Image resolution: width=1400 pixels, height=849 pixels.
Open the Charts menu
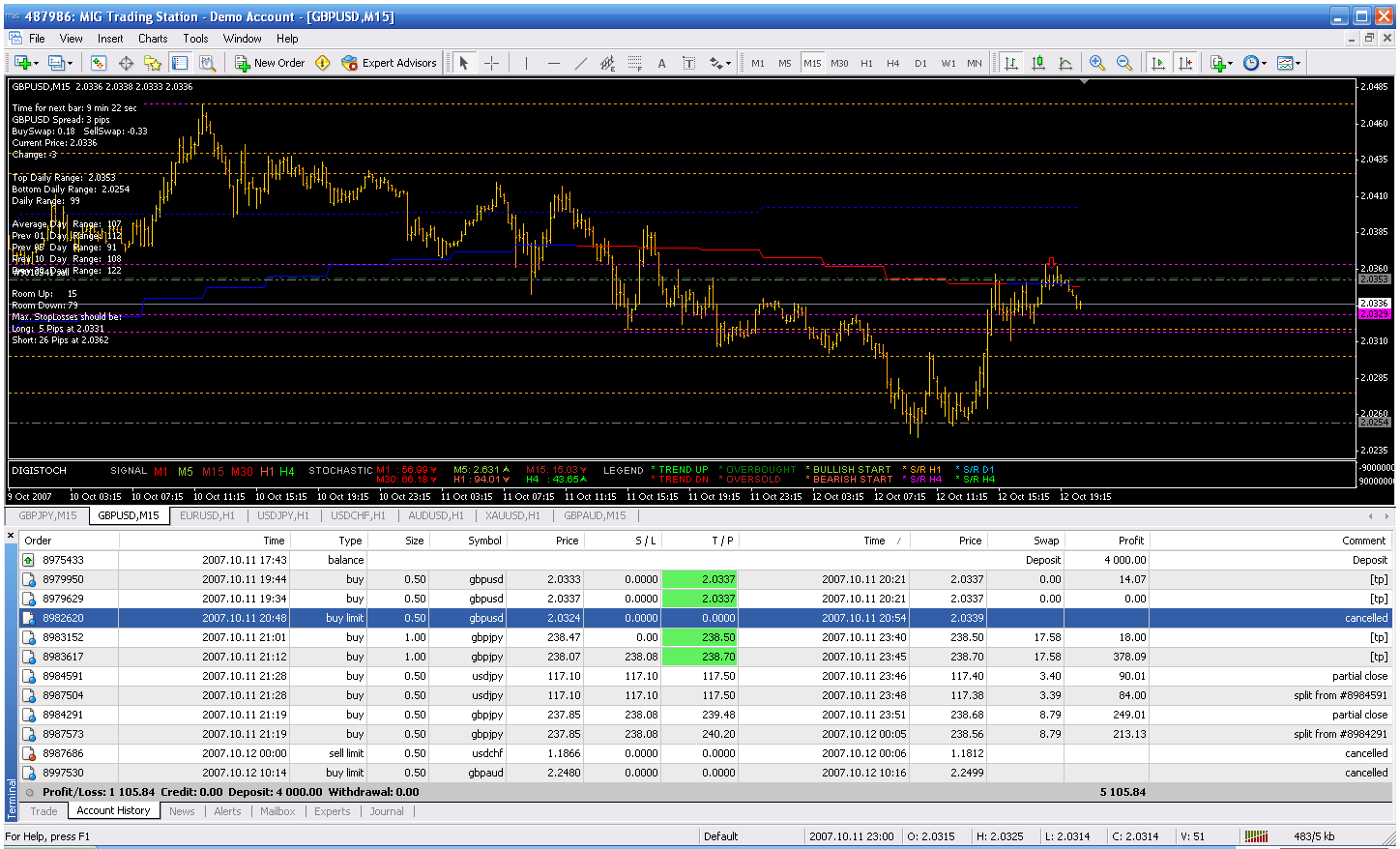pos(153,39)
